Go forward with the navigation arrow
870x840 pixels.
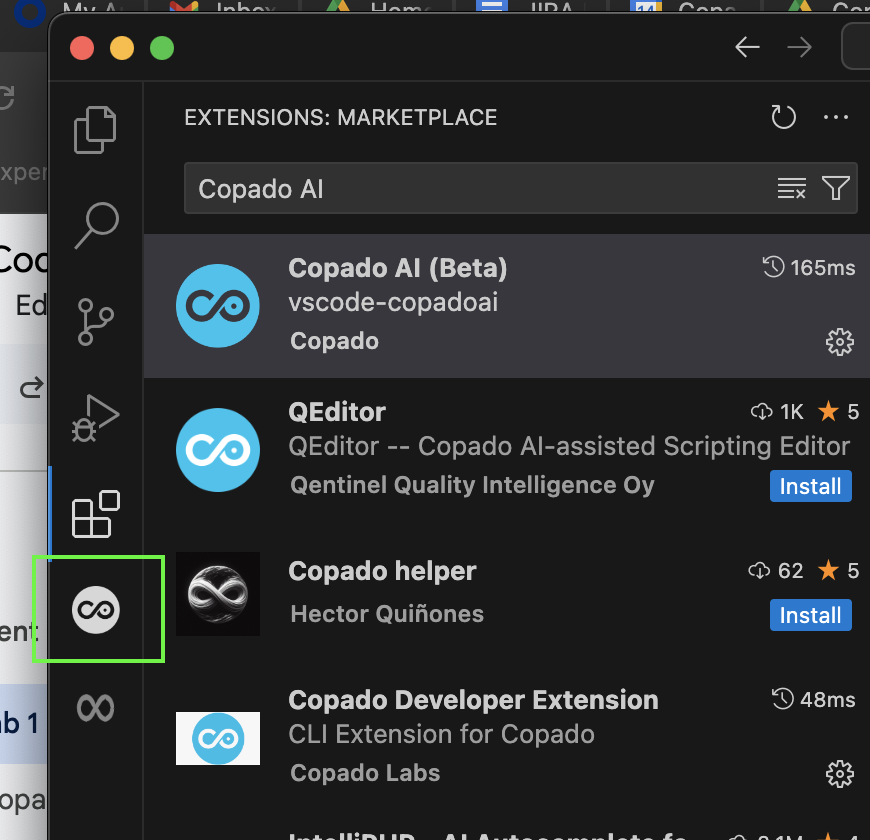pos(800,47)
